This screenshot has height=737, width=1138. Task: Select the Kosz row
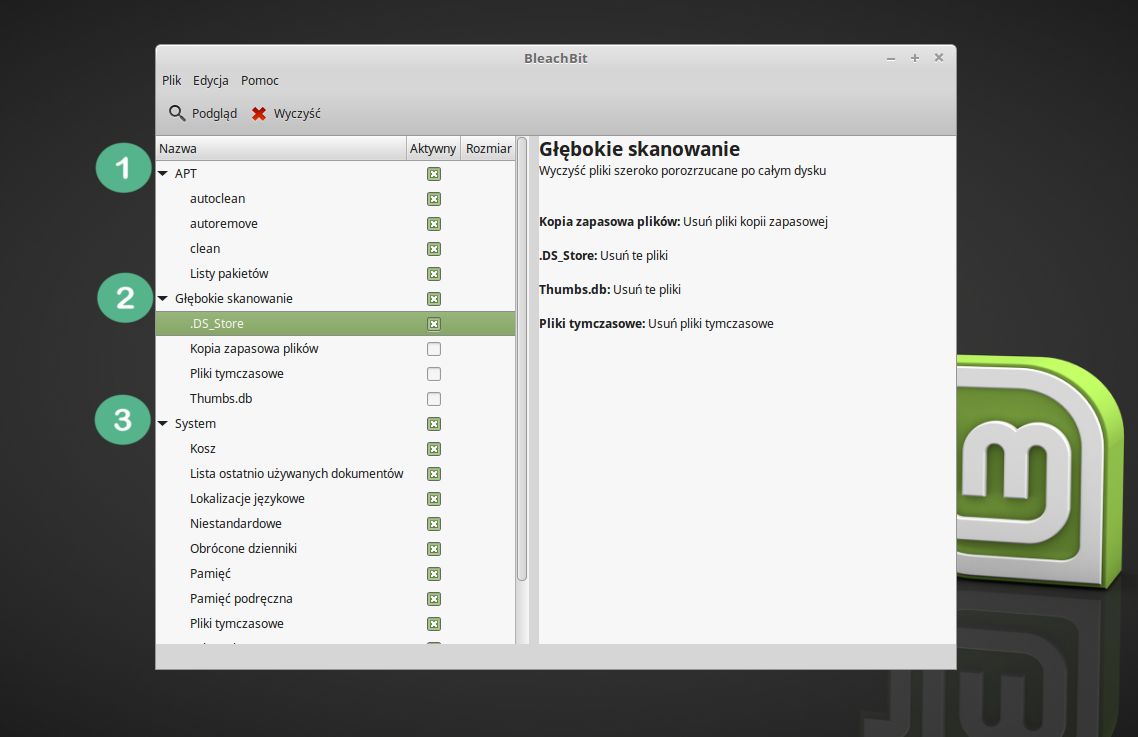tap(335, 449)
